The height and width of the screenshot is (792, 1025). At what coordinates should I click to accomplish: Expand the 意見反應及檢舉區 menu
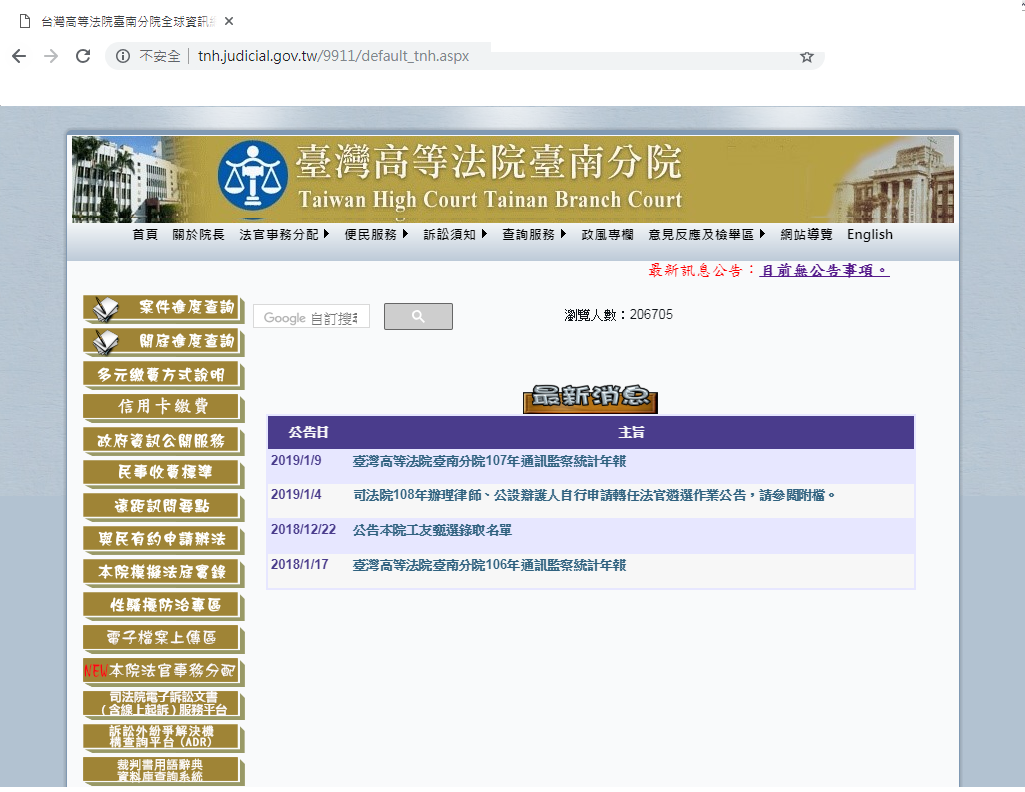707,235
